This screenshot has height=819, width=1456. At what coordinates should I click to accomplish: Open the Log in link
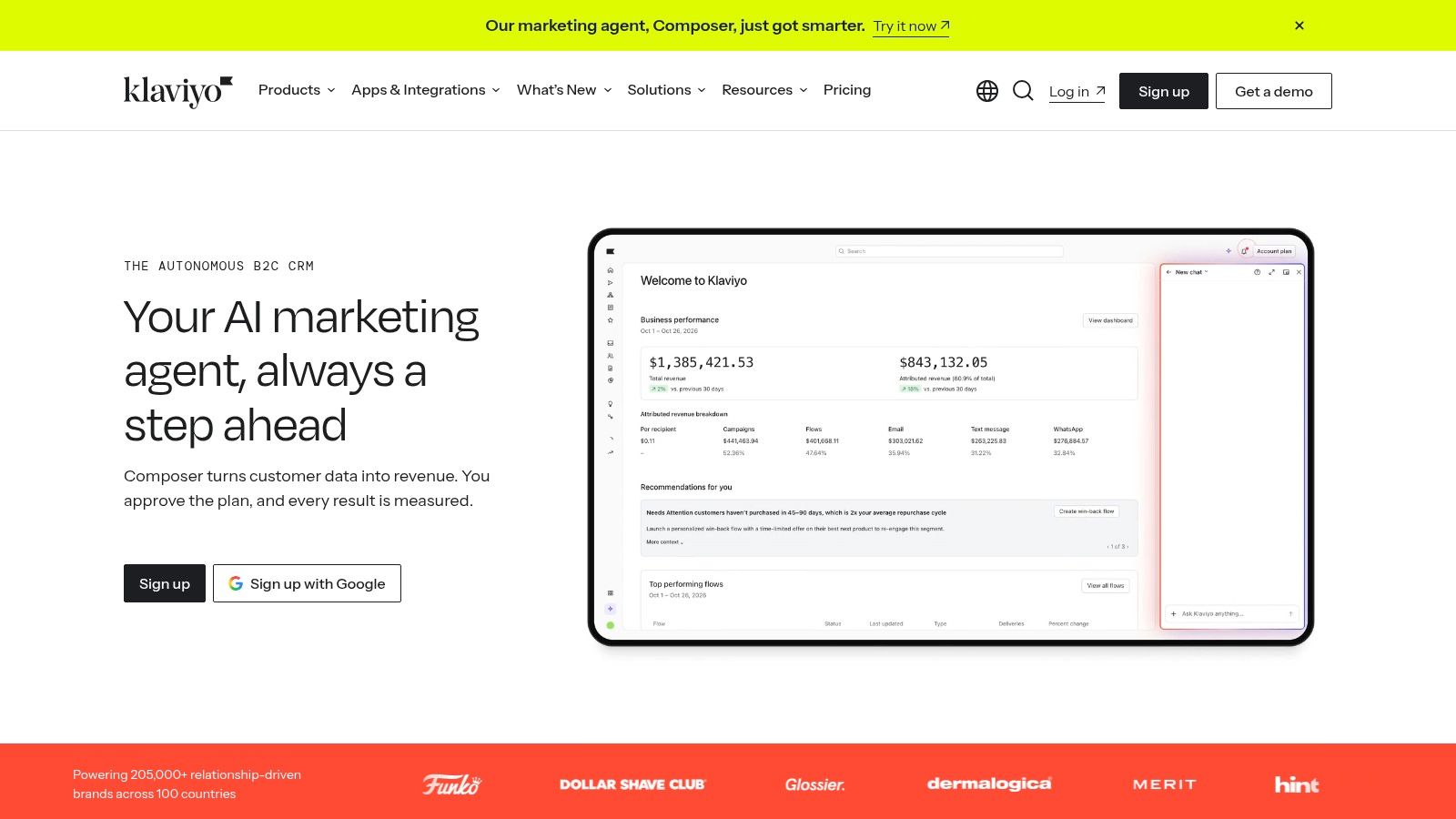[x=1077, y=92]
